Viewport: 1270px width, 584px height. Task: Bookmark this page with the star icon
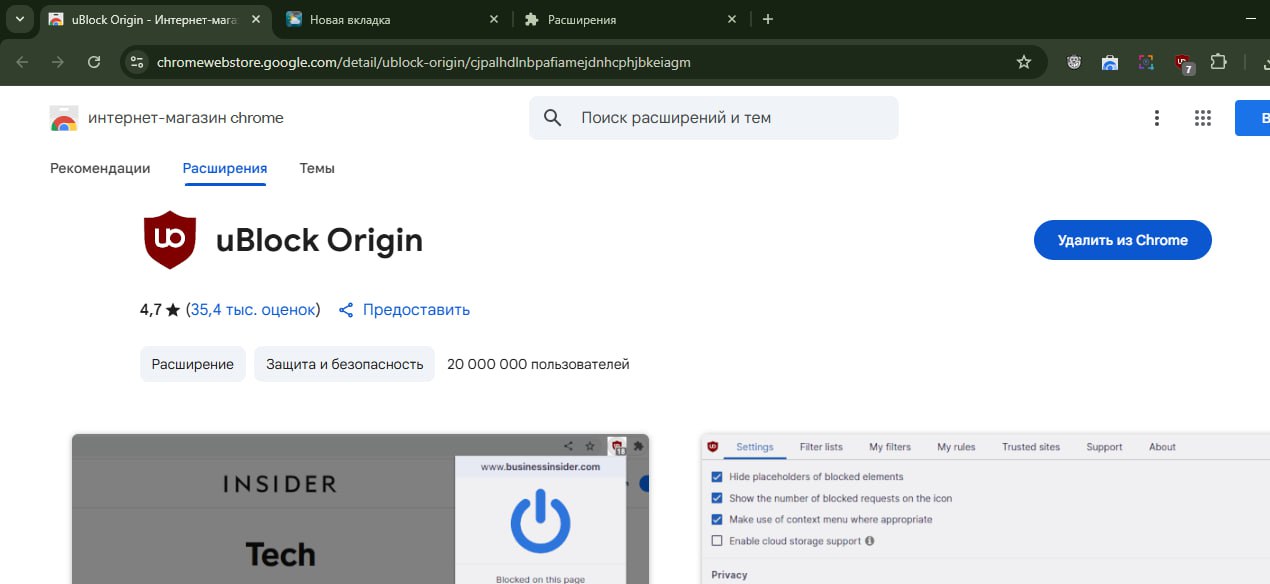[x=1023, y=62]
